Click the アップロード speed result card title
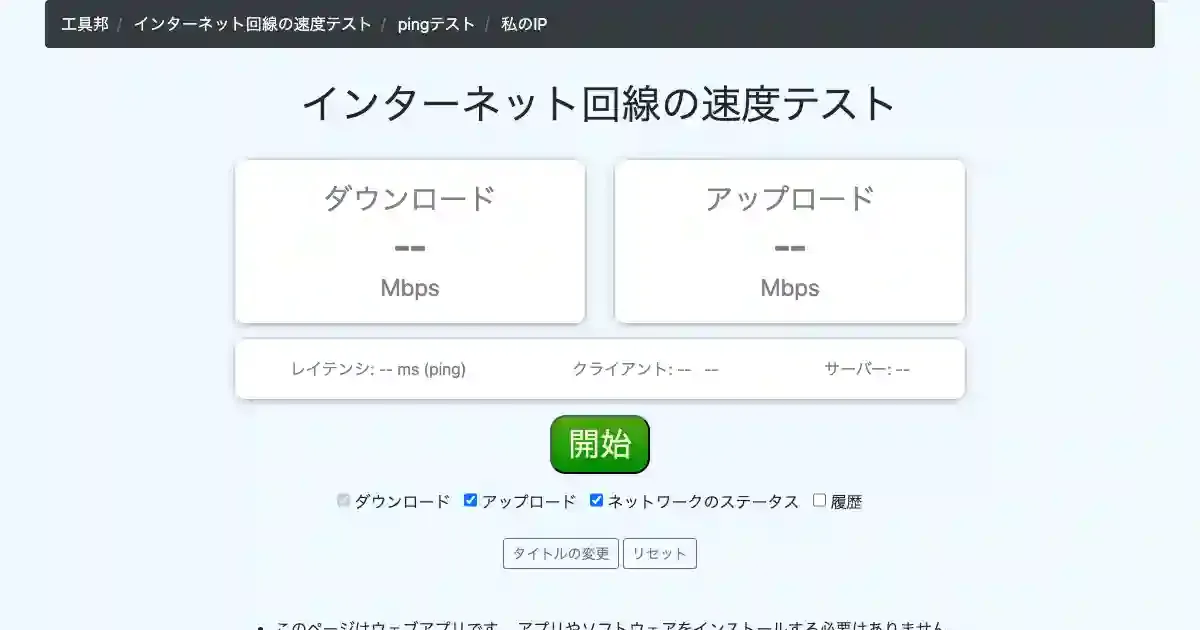 [x=790, y=198]
